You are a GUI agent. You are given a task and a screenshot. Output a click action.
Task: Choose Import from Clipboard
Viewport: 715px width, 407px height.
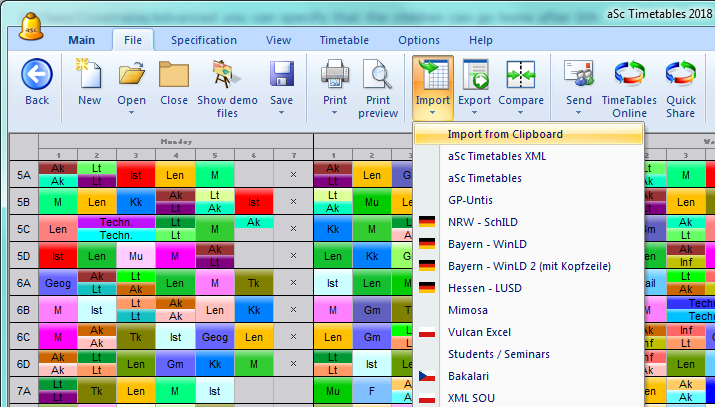tap(528, 134)
